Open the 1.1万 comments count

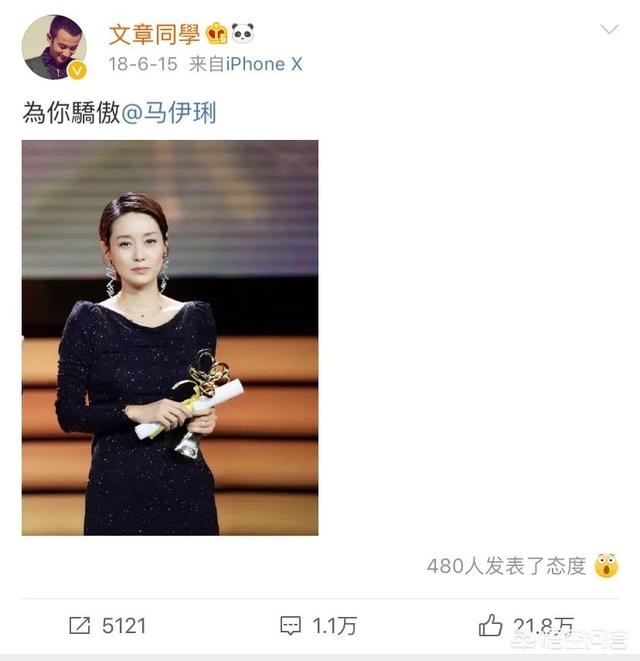coord(334,626)
